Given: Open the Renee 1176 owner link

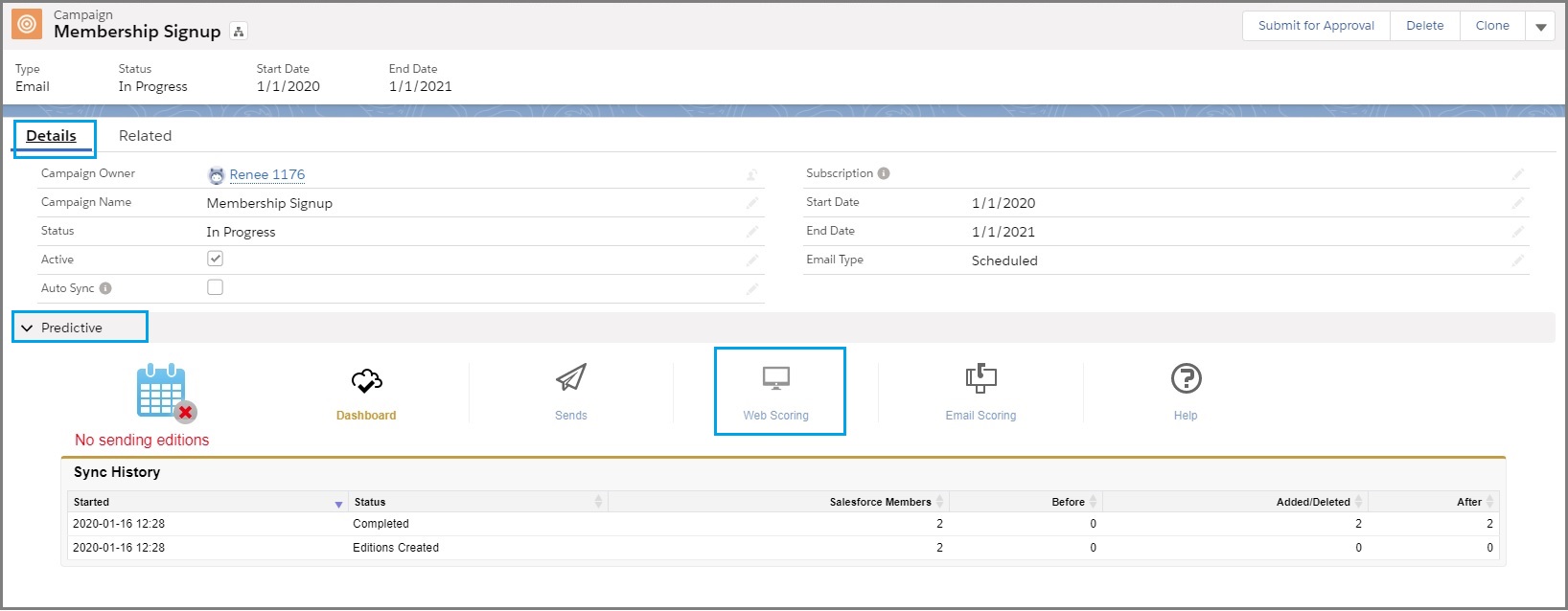Looking at the screenshot, I should click(266, 174).
